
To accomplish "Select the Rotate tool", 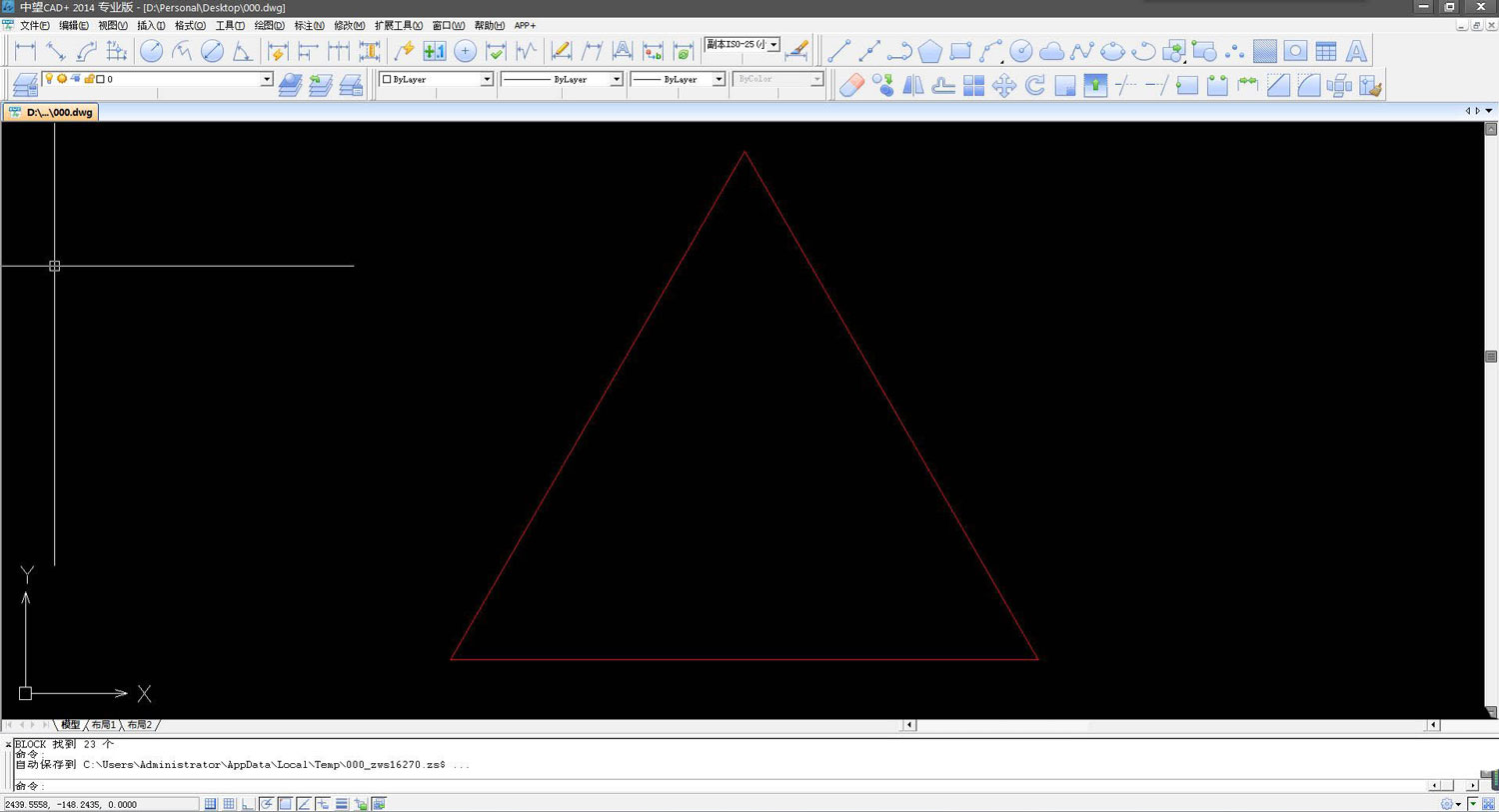I will (x=1034, y=85).
